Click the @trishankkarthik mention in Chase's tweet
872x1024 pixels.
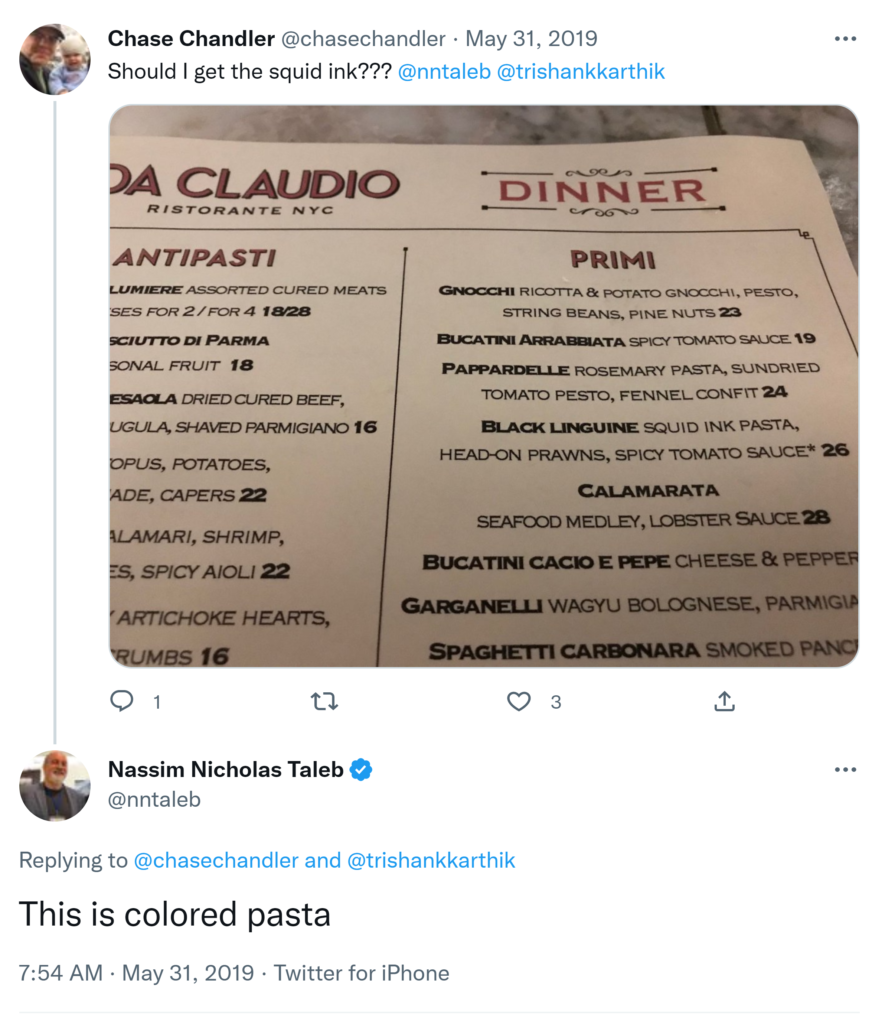[x=580, y=72]
